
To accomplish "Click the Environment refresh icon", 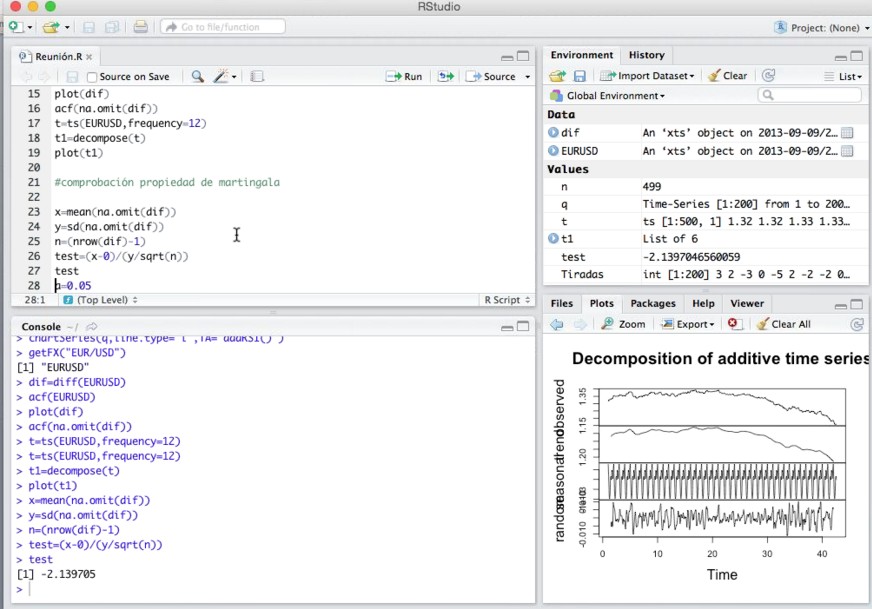I will pos(769,75).
